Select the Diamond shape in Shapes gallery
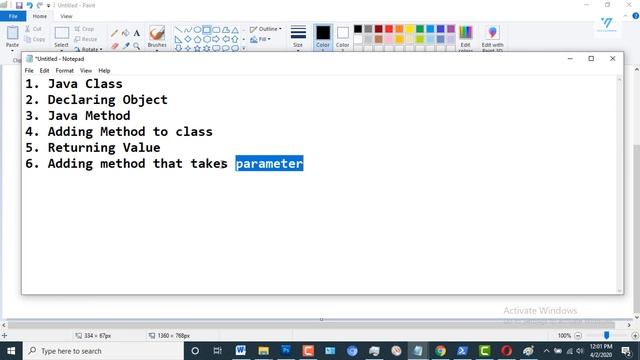The width and height of the screenshot is (640, 360). click(x=188, y=39)
